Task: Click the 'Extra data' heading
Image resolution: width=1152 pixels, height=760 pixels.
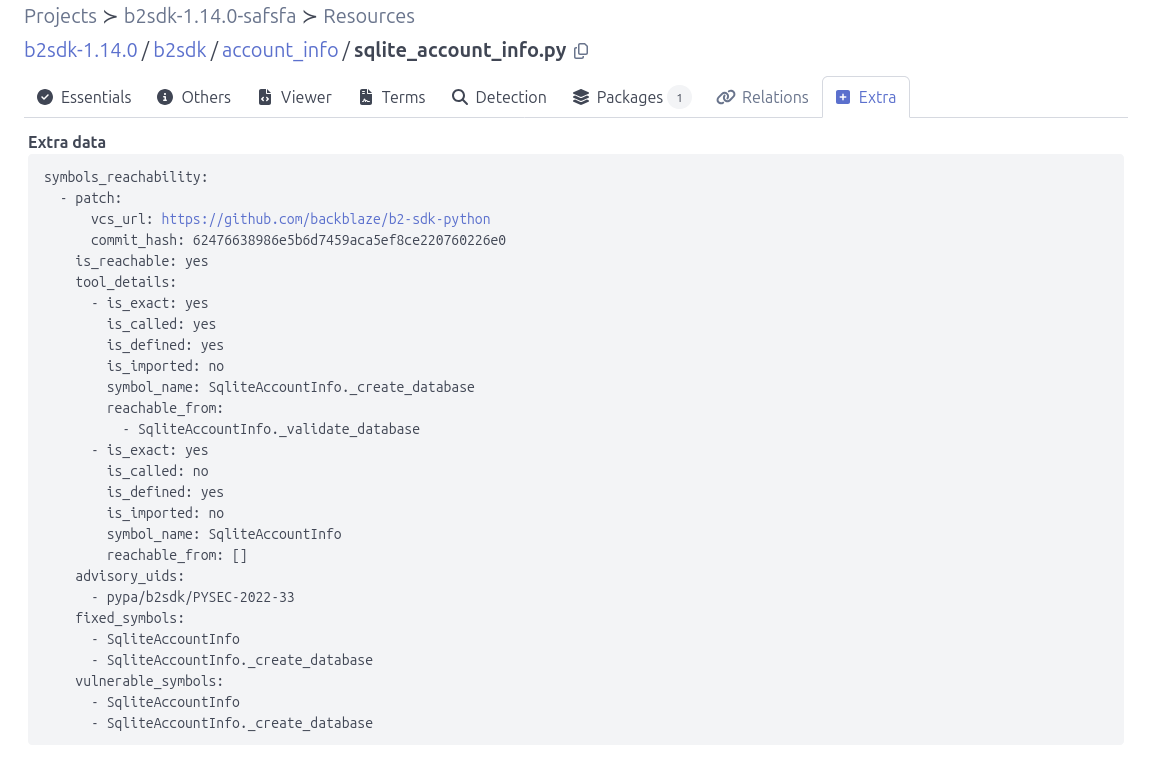Action: 67,143
